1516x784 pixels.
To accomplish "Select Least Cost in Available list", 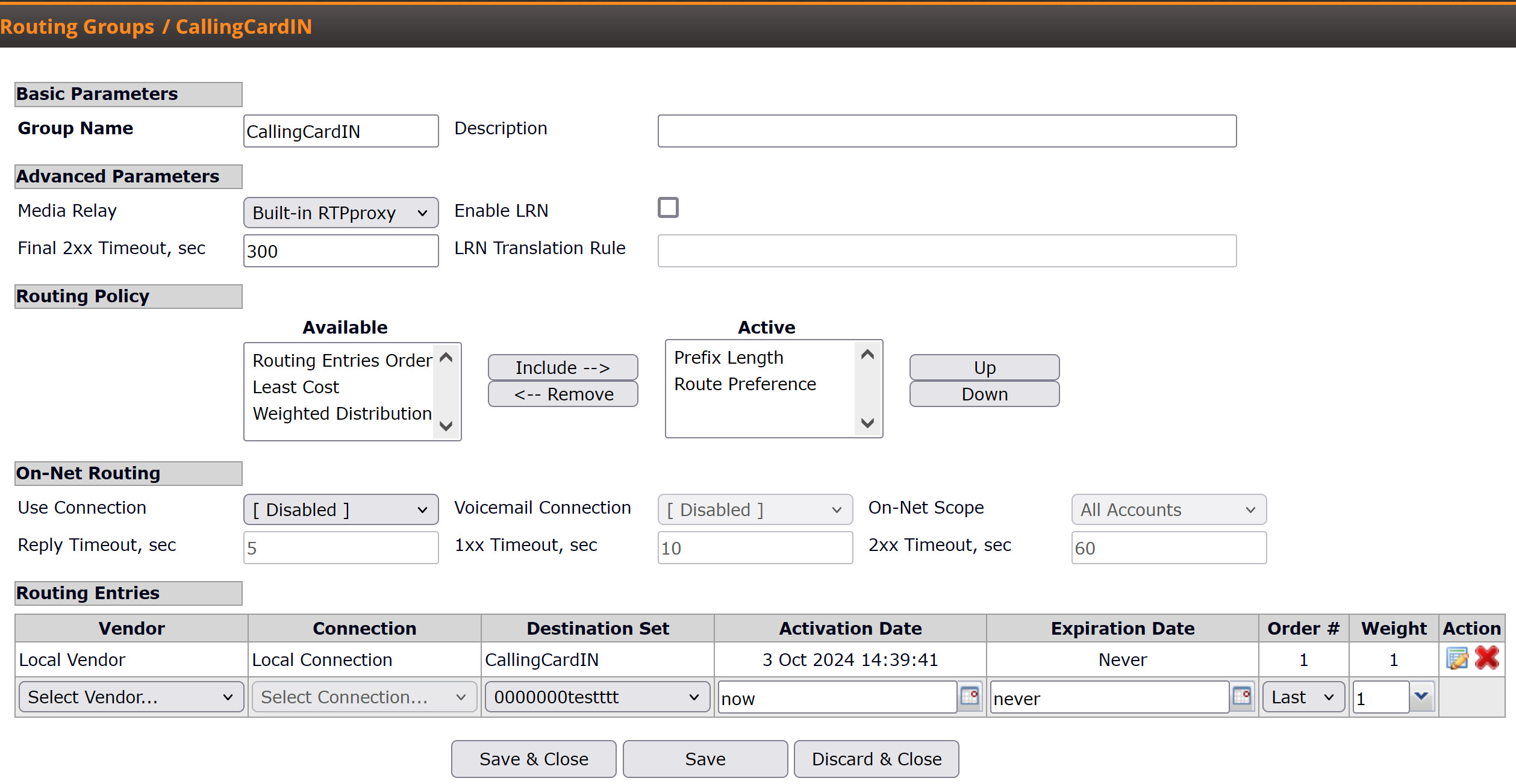I will click(x=296, y=387).
